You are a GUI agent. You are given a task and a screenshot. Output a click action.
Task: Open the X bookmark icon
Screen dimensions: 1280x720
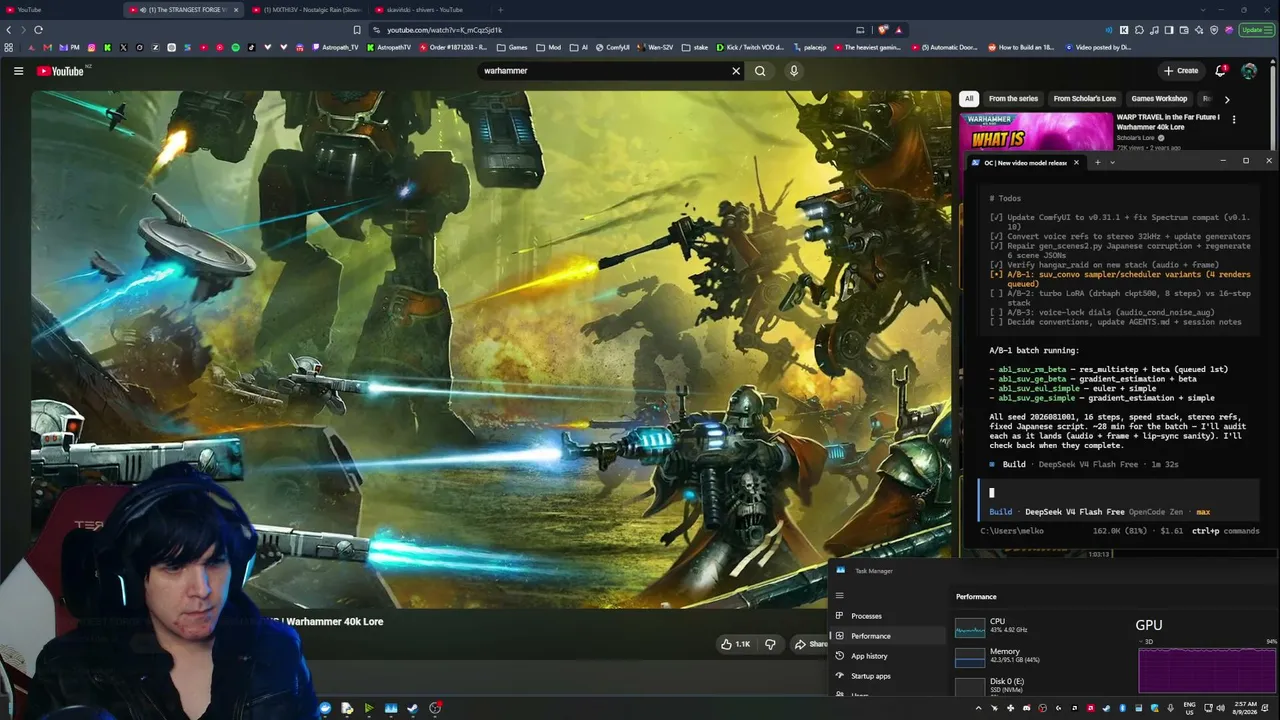tap(124, 47)
